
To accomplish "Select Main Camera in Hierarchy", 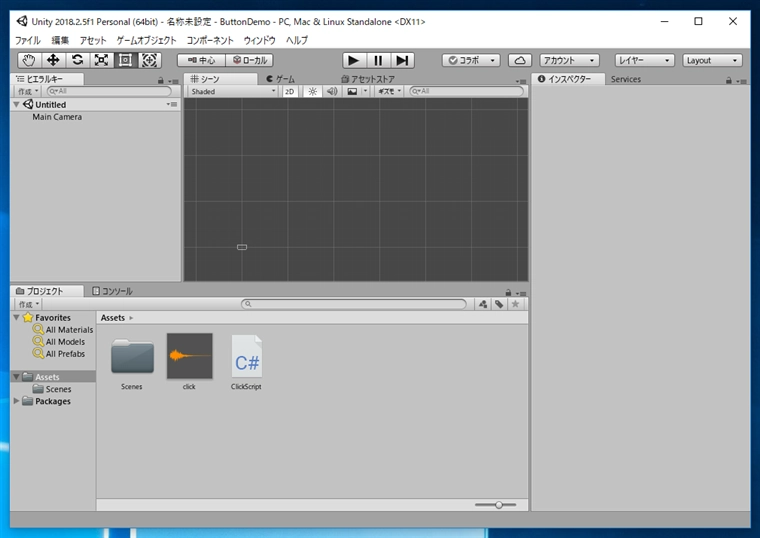I will pos(57,117).
